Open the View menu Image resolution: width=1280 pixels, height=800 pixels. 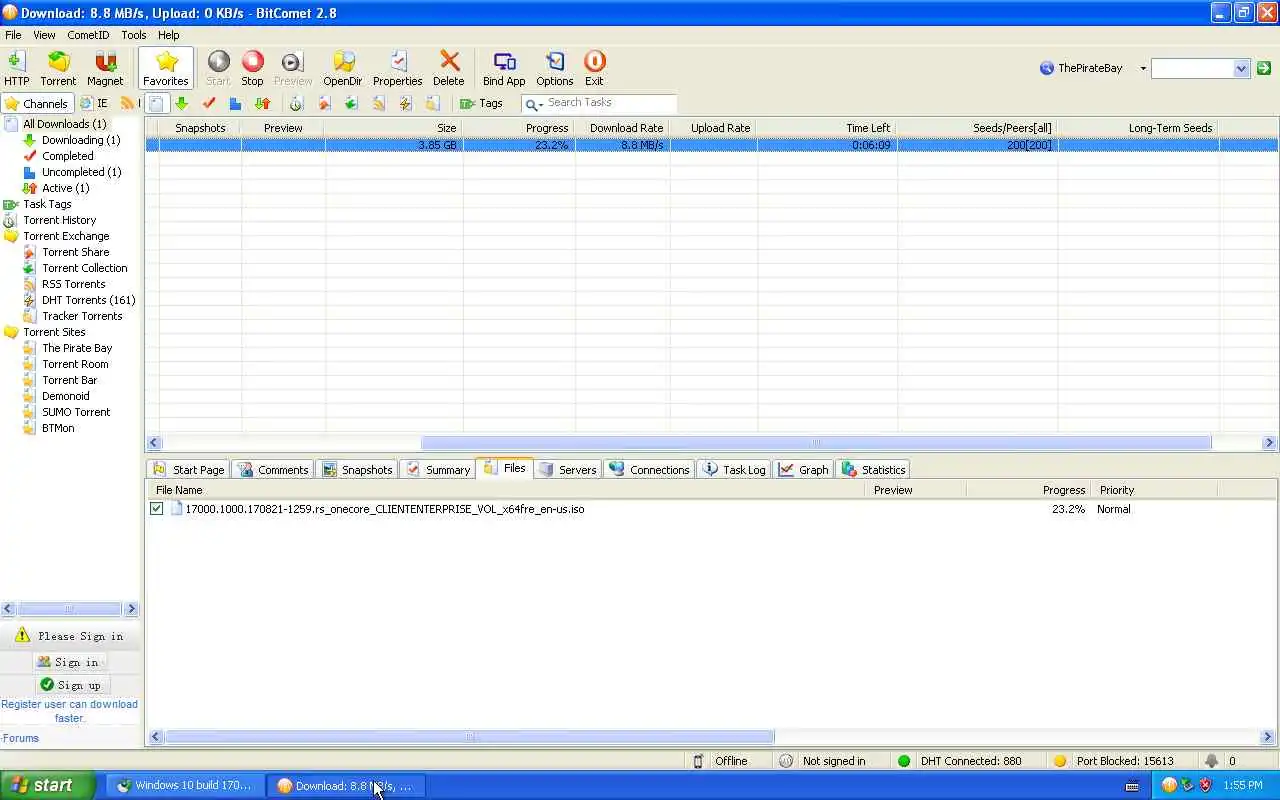click(44, 35)
